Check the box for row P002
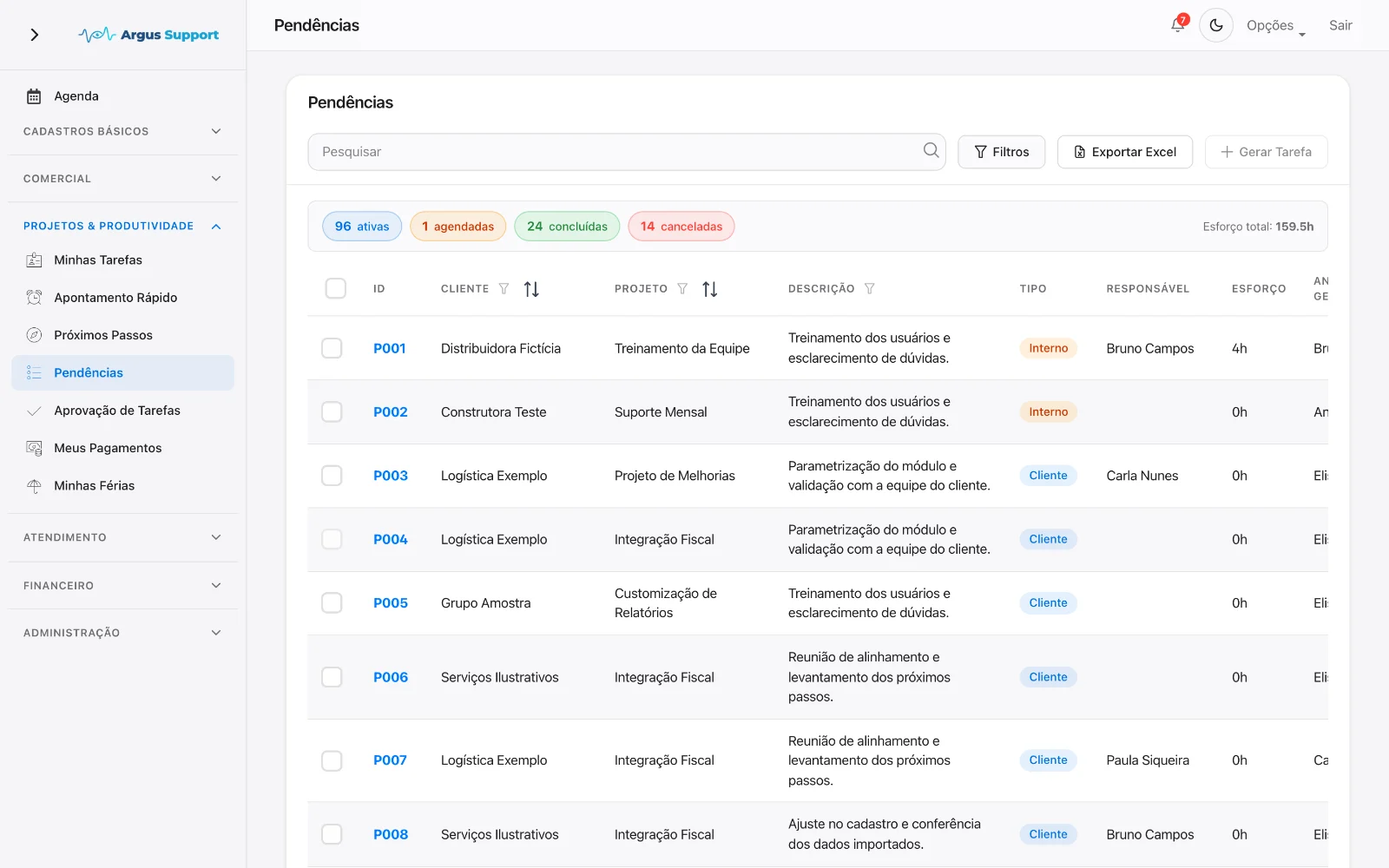 [x=332, y=411]
